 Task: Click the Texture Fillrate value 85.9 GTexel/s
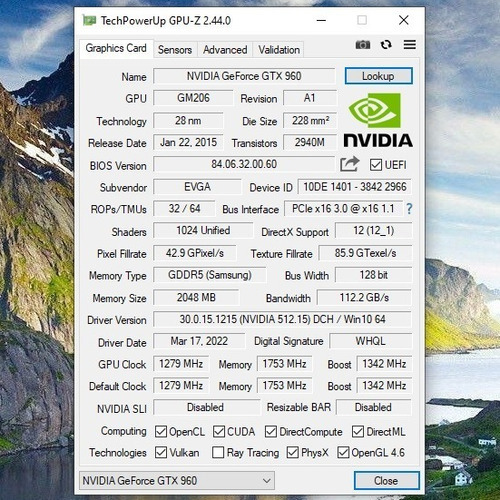(x=365, y=253)
